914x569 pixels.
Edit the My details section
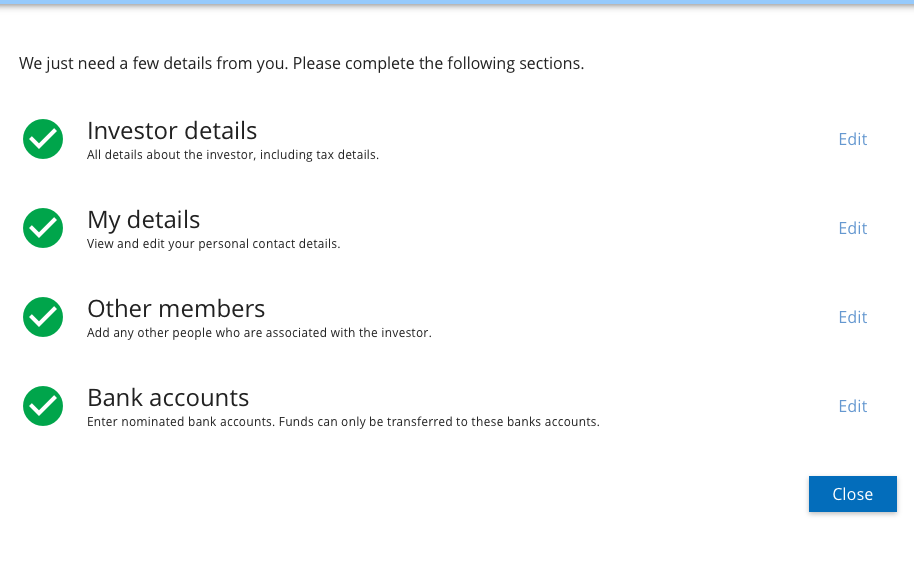point(852,228)
